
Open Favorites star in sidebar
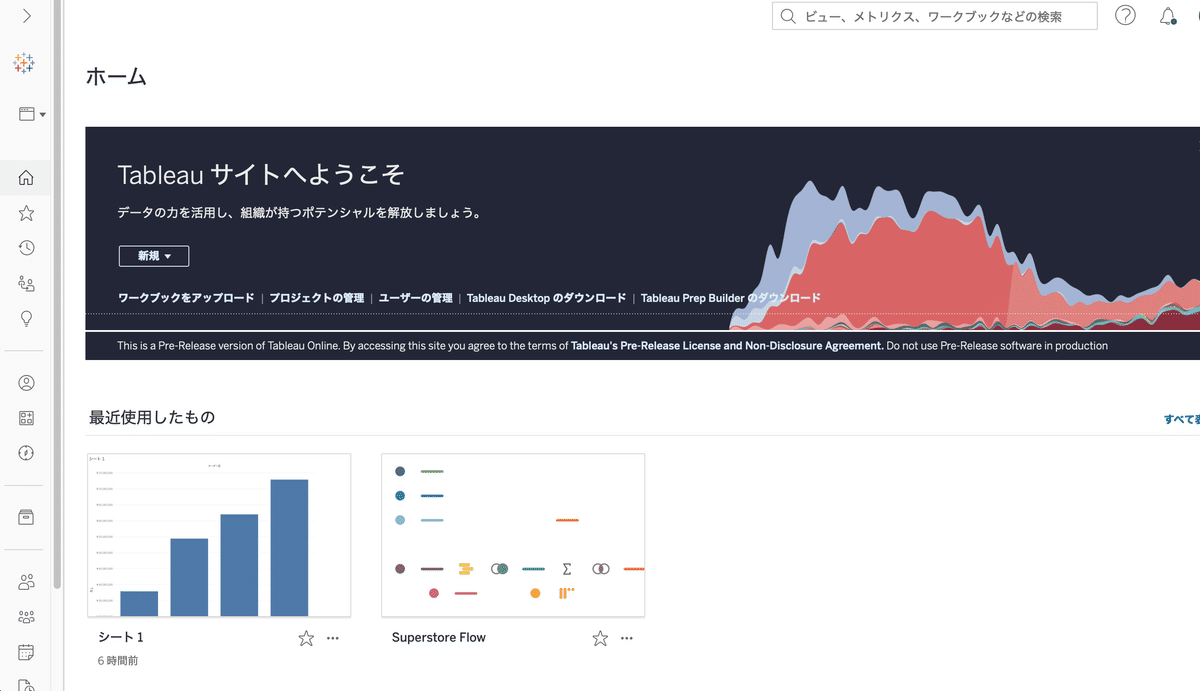[x=27, y=213]
